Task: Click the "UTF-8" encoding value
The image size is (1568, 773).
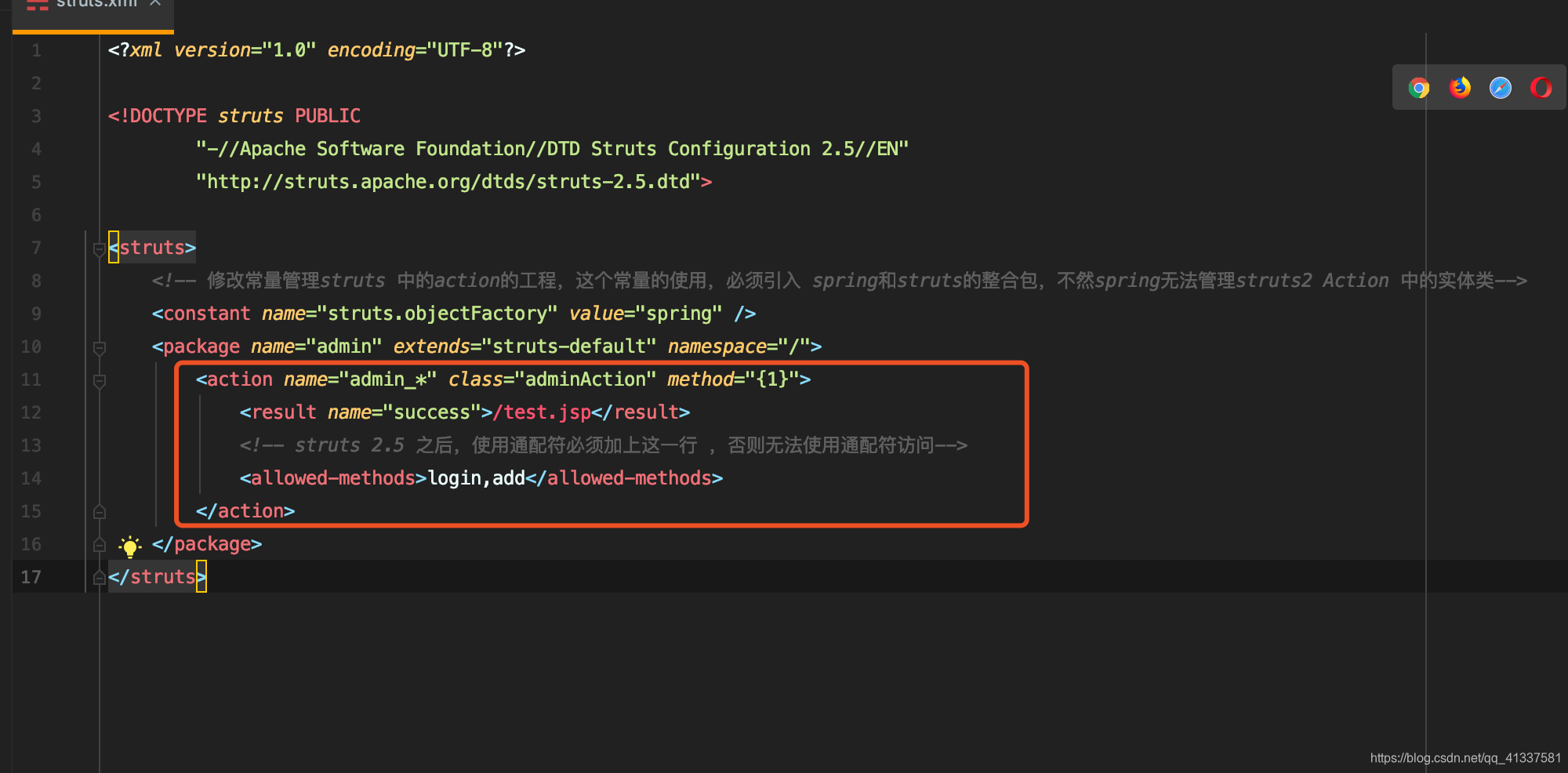Action: [464, 50]
